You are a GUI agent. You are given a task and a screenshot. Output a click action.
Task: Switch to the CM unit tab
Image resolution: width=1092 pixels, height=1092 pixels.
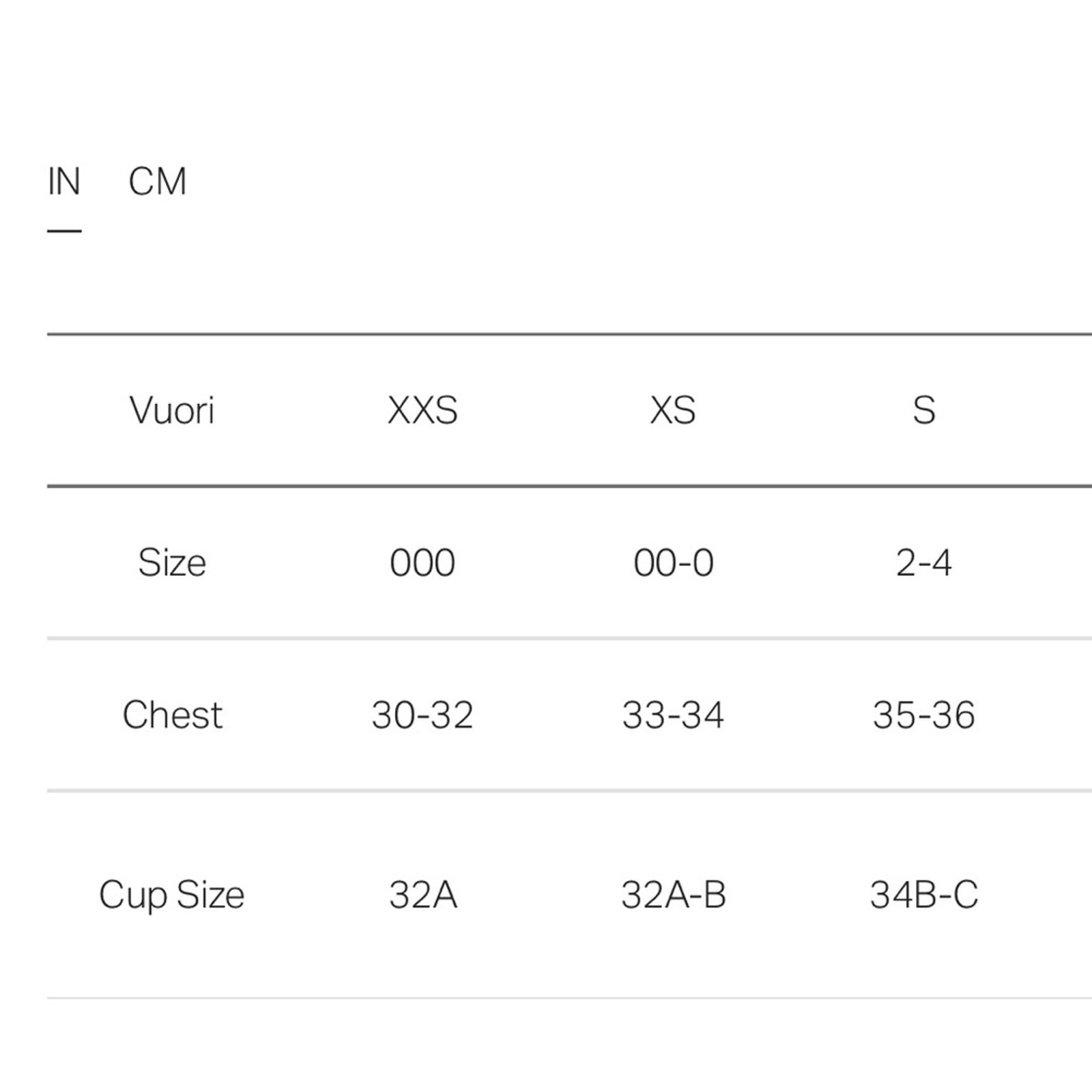tap(157, 182)
